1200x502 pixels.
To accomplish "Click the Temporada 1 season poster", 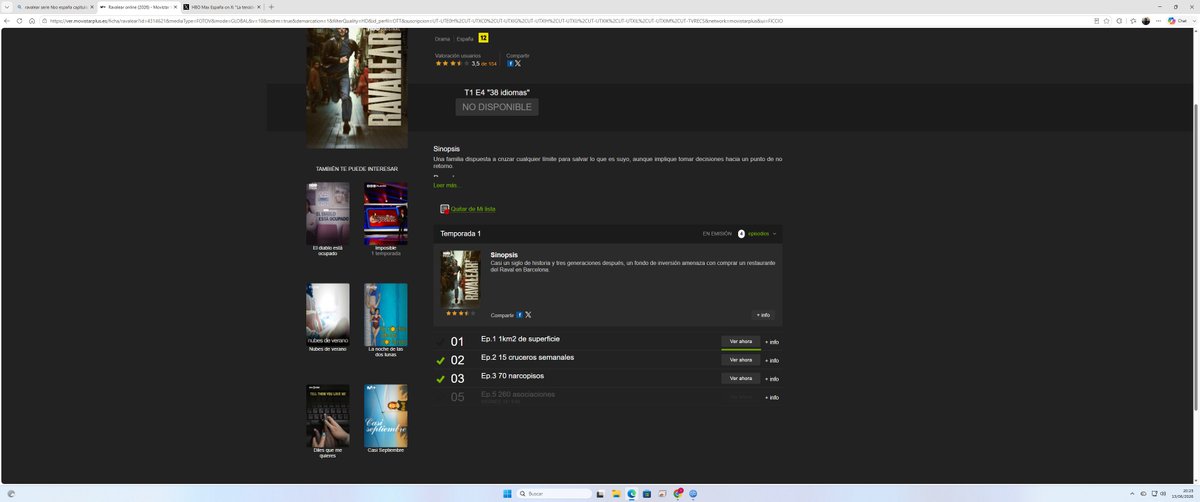I will [461, 279].
